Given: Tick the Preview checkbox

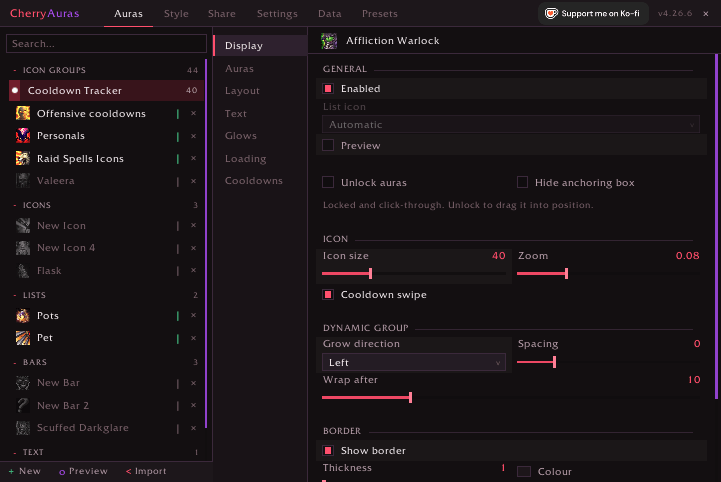Looking at the screenshot, I should point(328,145).
